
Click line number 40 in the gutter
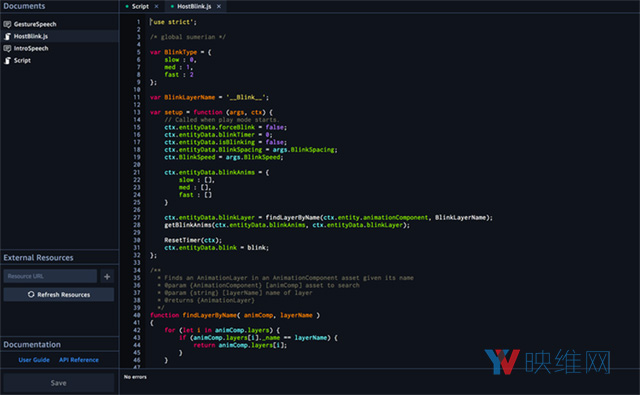point(137,315)
